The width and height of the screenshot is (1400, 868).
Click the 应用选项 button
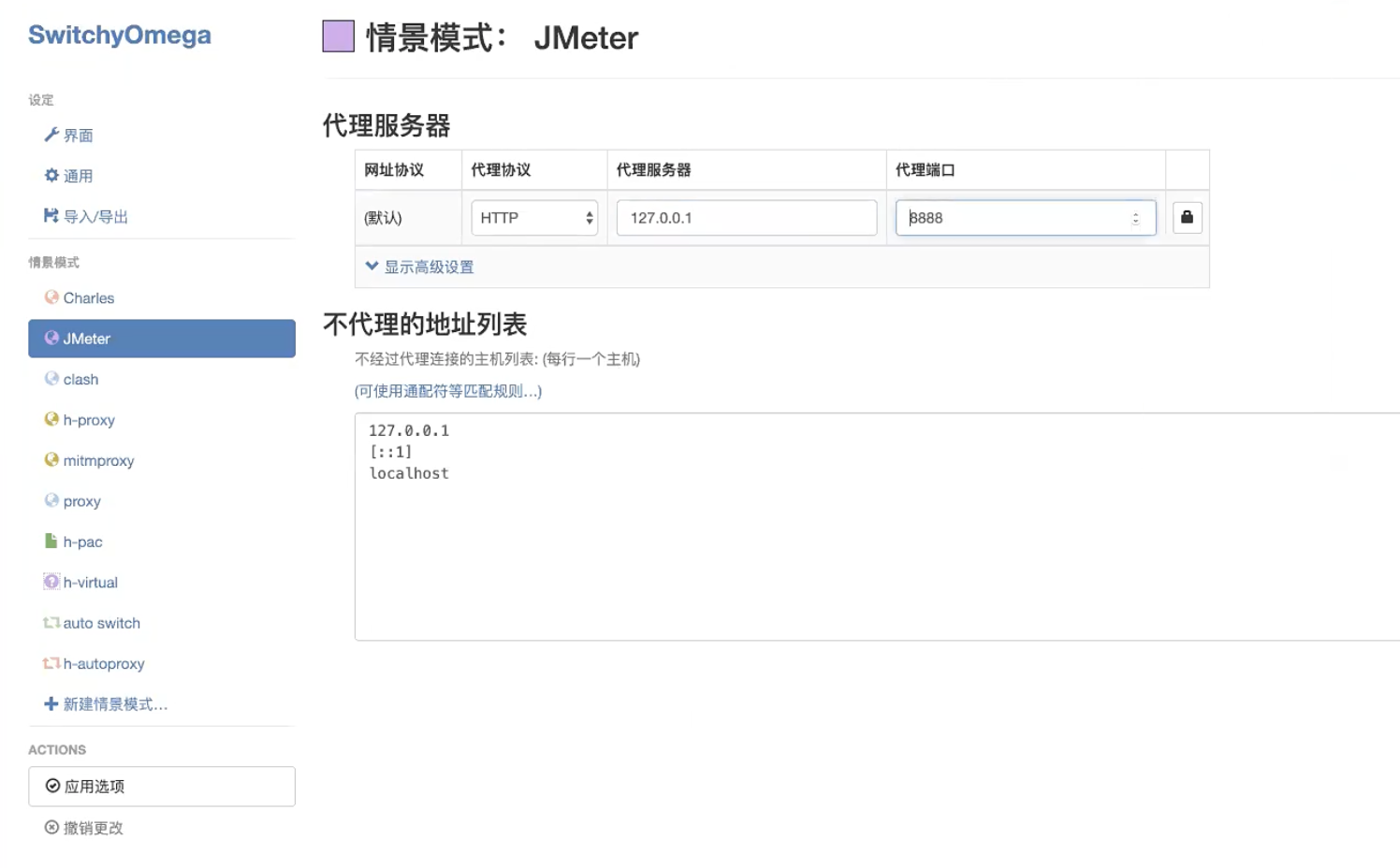(162, 787)
